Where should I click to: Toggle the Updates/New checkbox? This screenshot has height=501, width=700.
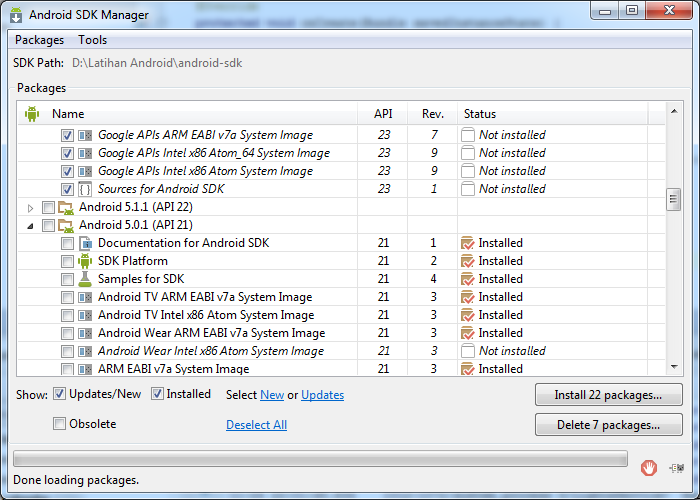(x=60, y=394)
